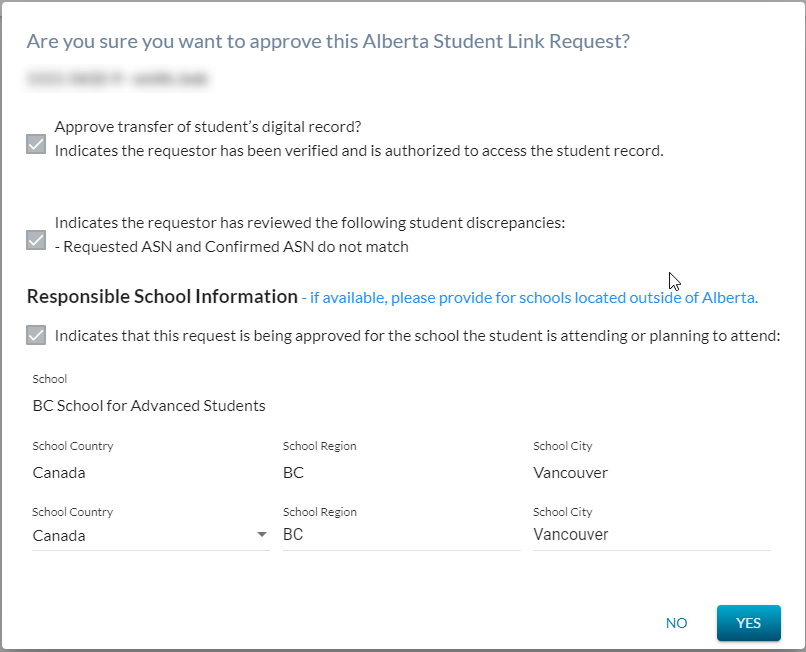The width and height of the screenshot is (806, 652).
Task: Click the 'Approve transfer of student's digital record?' label
Action: click(207, 127)
